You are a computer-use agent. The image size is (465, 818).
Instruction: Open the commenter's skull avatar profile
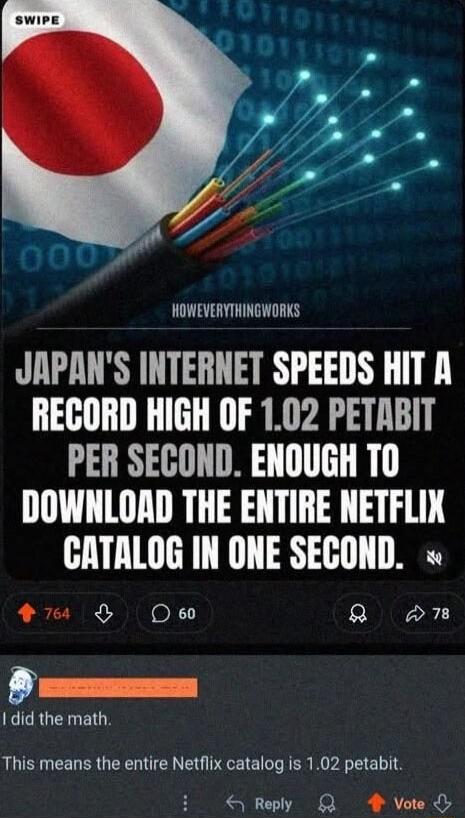pyautogui.click(x=20, y=687)
